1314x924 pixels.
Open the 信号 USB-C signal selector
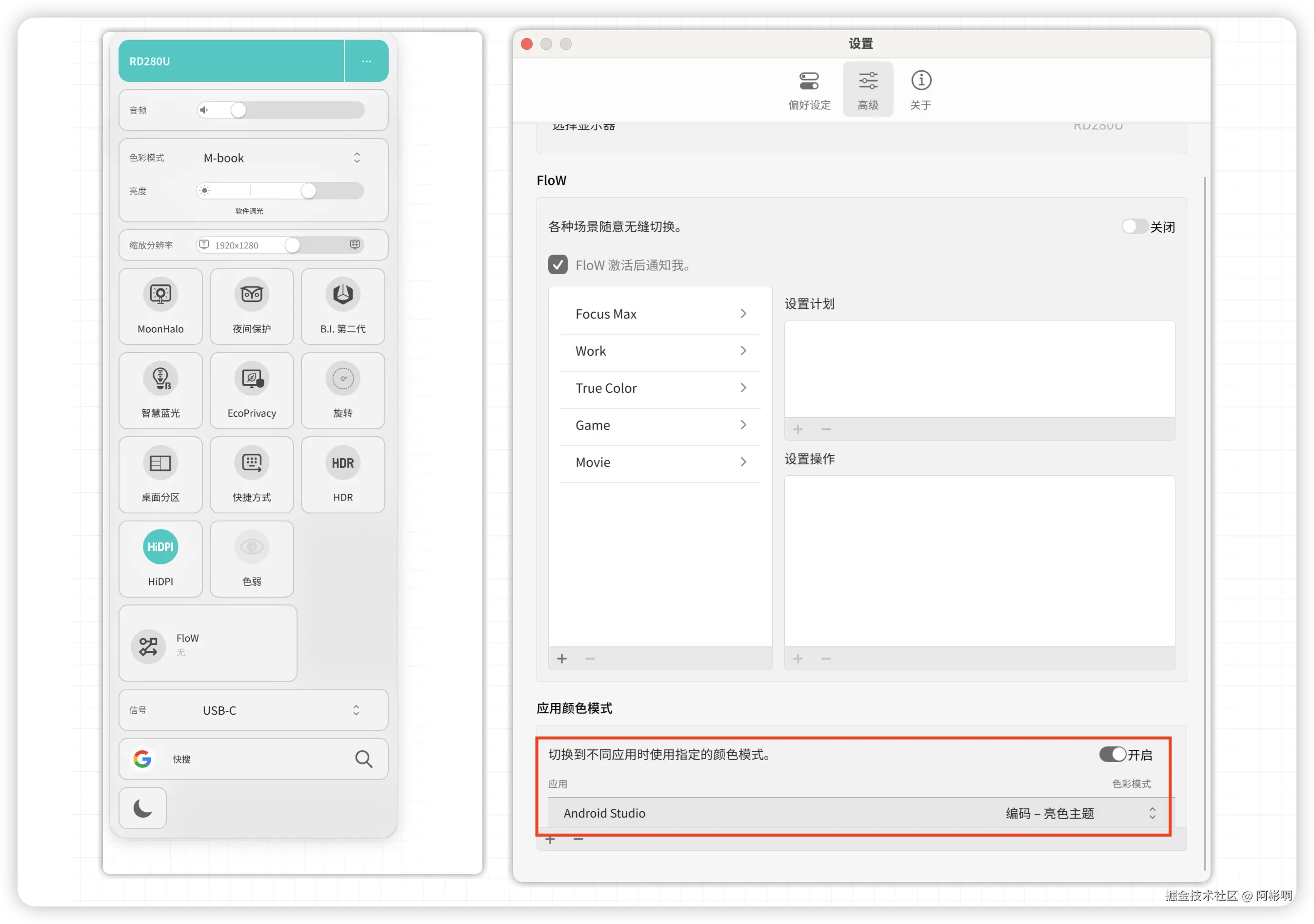click(x=357, y=710)
